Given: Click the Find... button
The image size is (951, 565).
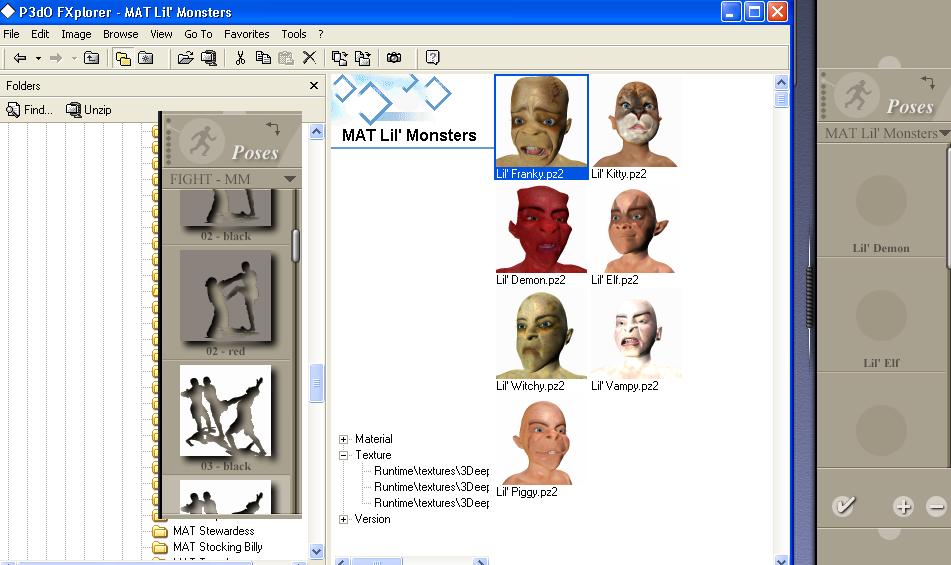Looking at the screenshot, I should (30, 110).
